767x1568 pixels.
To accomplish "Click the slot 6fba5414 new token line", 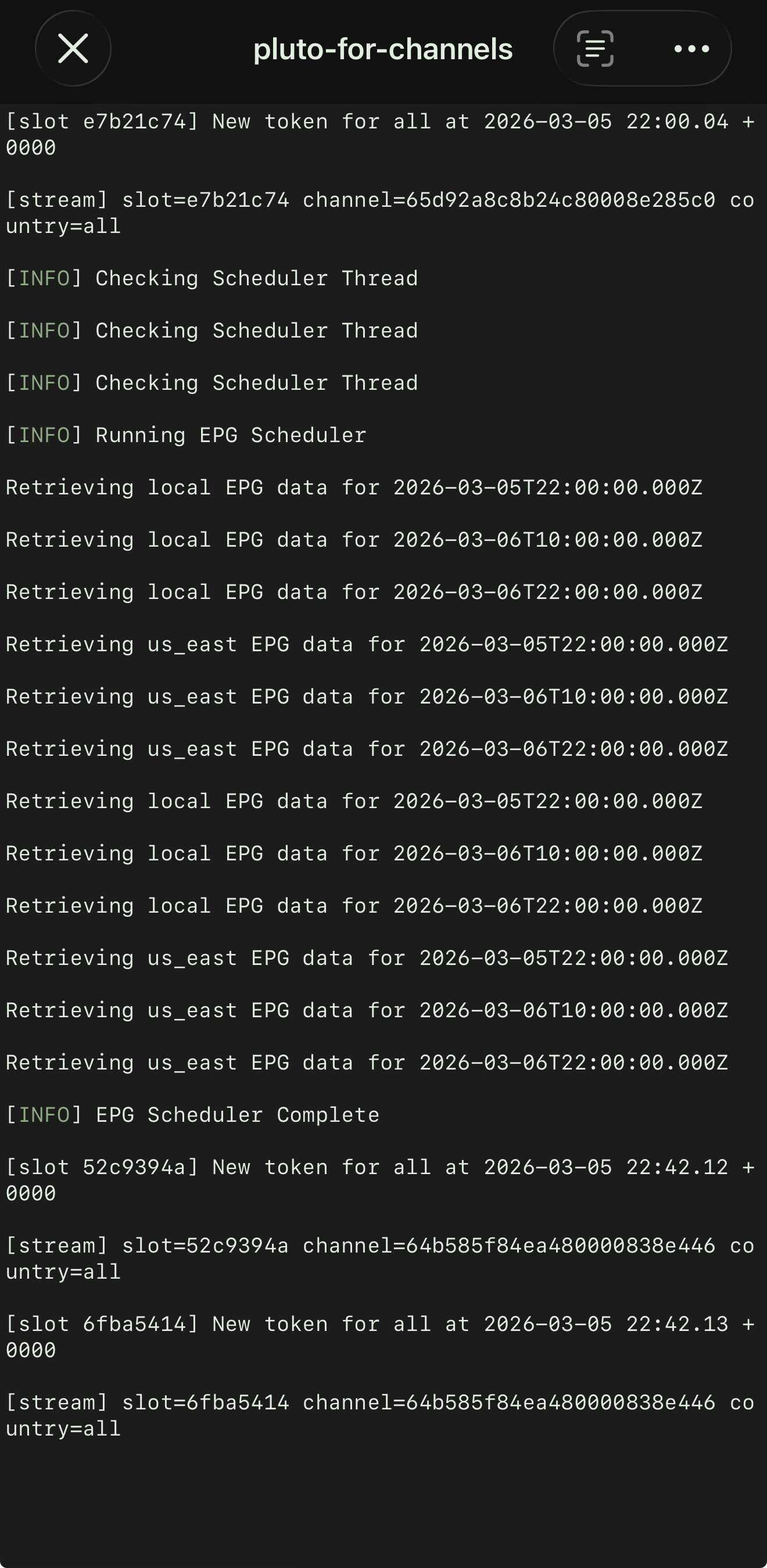I will [x=380, y=1337].
